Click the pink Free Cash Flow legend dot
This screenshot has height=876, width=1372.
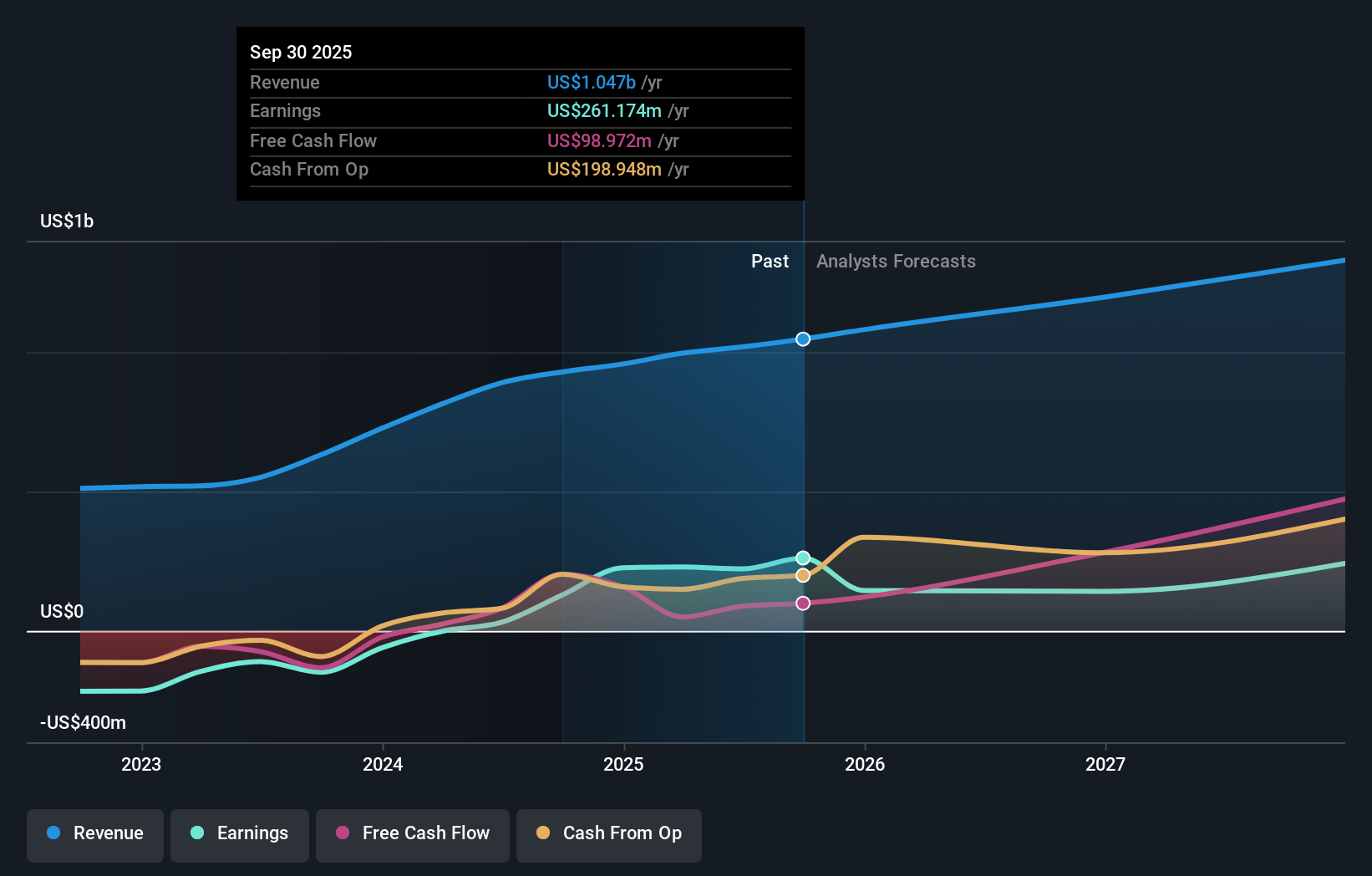343,833
